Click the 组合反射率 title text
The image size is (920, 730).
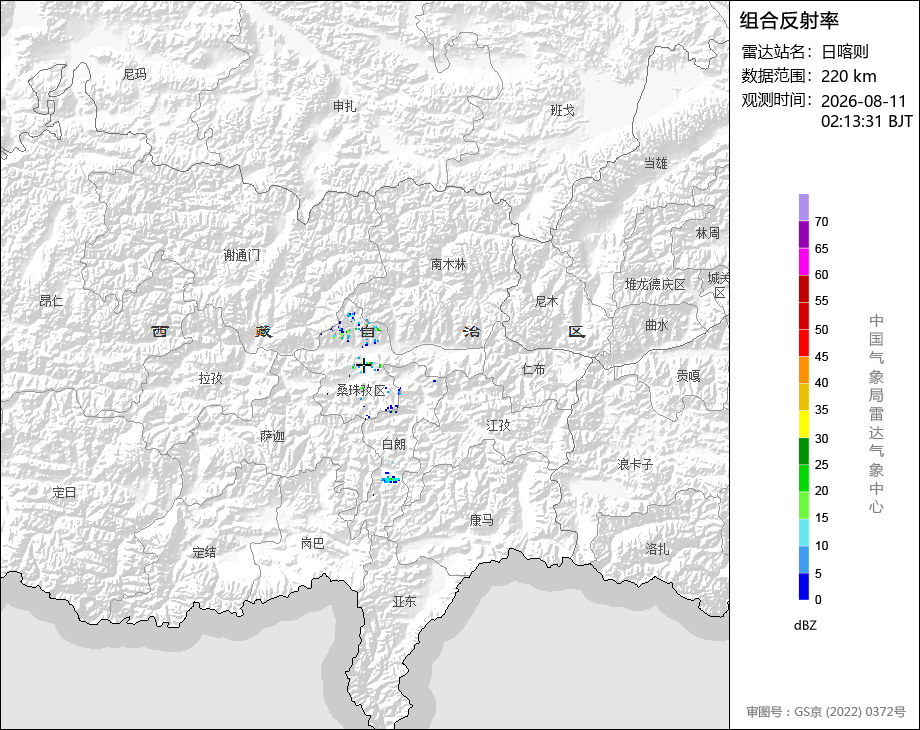tap(789, 21)
